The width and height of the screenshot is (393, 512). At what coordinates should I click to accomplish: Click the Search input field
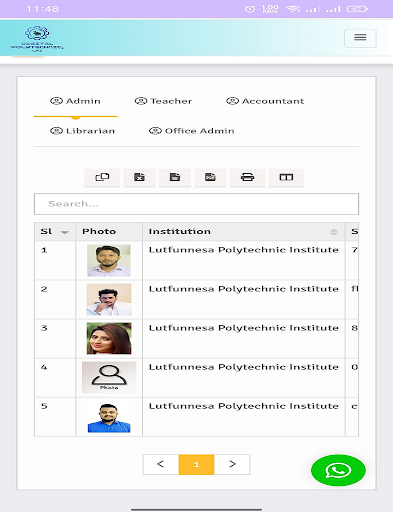click(196, 204)
